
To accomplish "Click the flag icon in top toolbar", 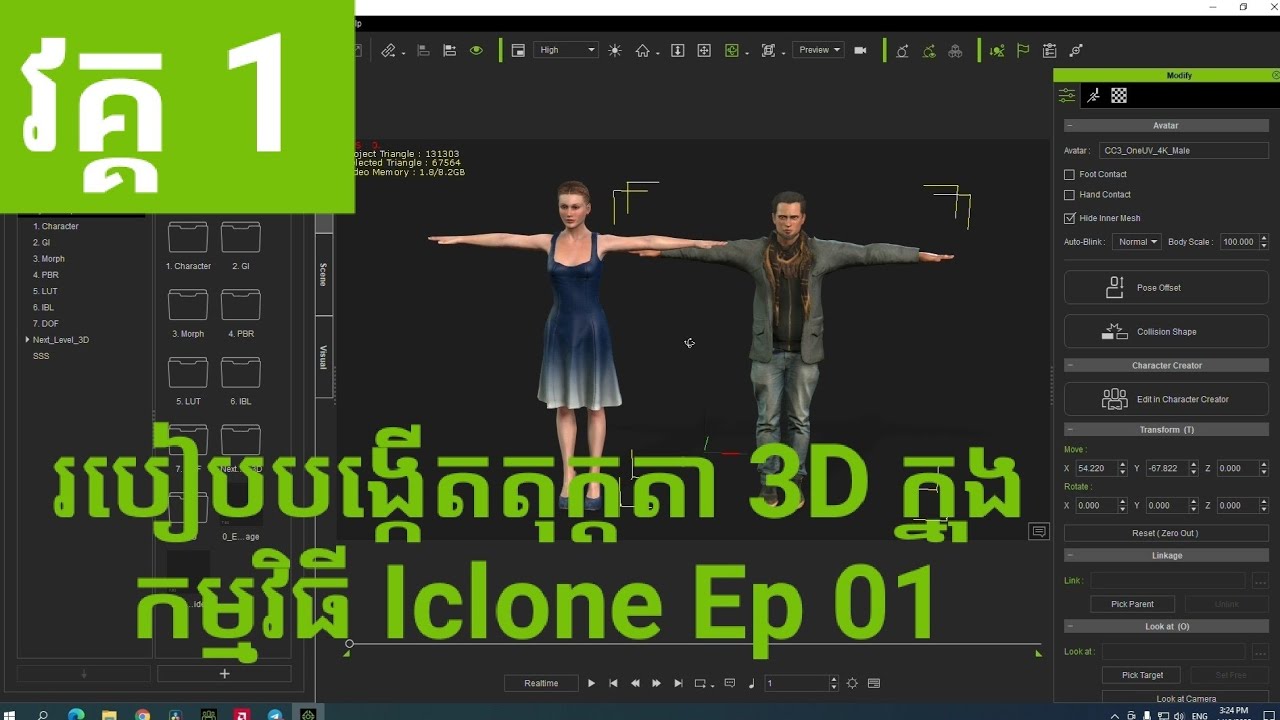I will (x=1023, y=50).
